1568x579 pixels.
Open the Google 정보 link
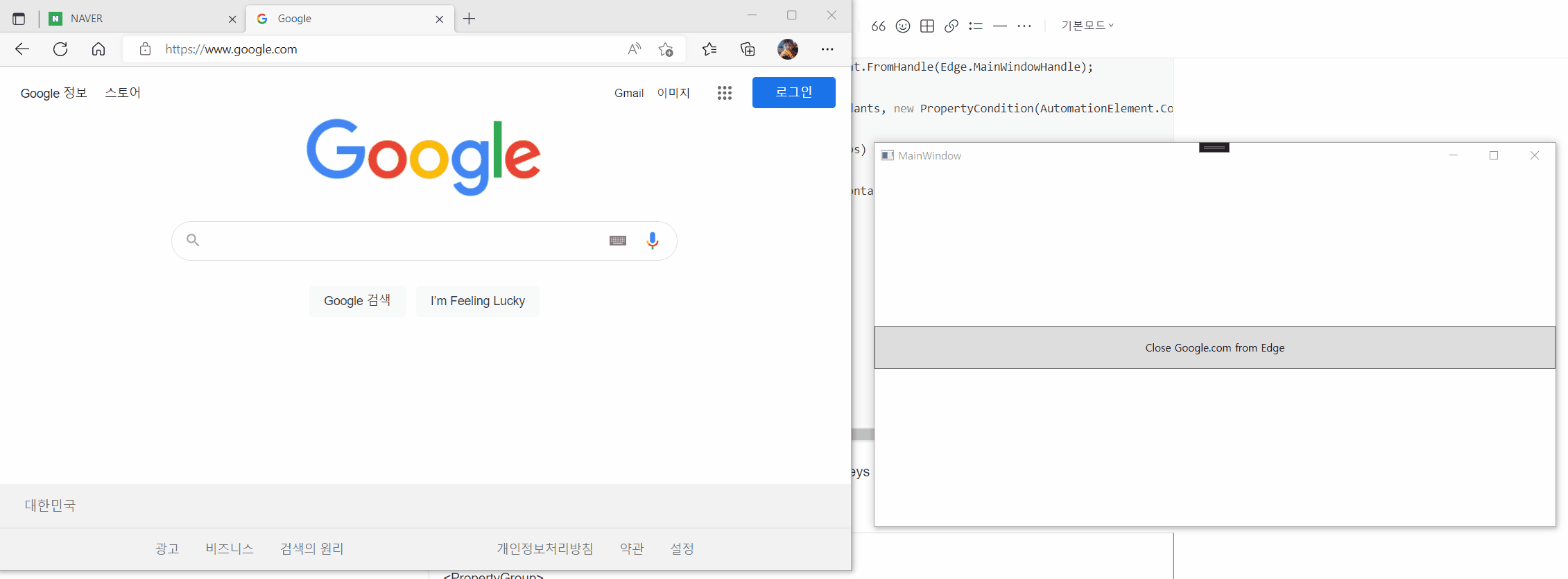(x=54, y=93)
